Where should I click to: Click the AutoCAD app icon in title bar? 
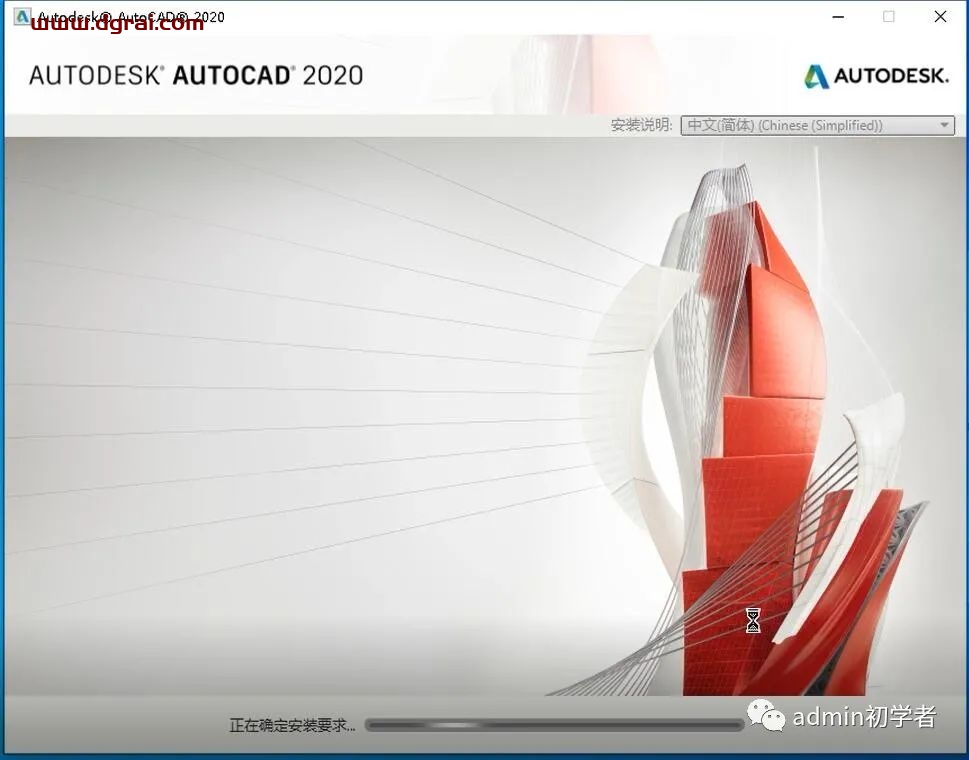[x=20, y=16]
